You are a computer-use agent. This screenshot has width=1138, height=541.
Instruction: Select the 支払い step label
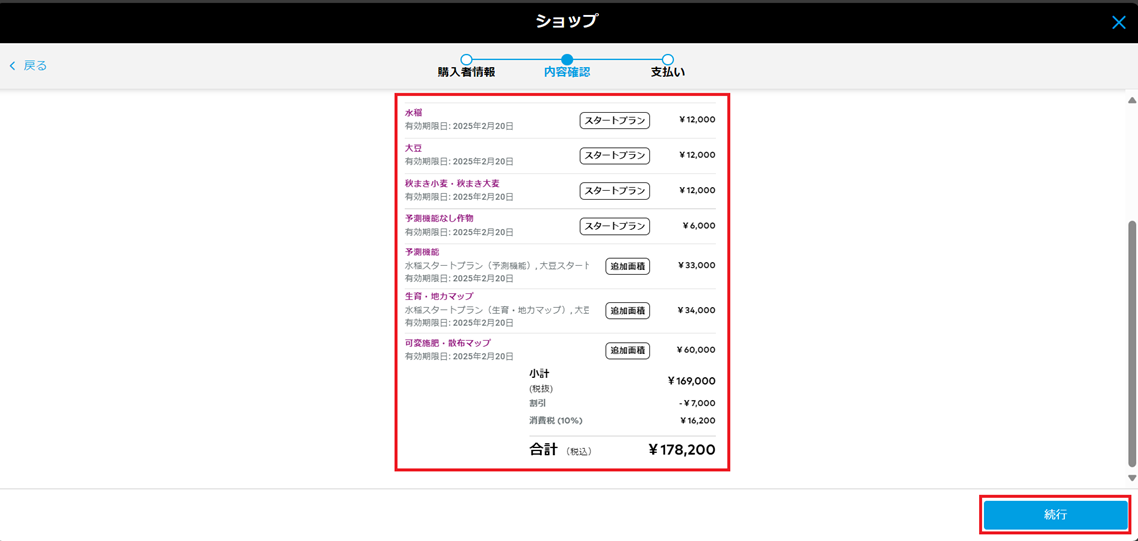coord(668,73)
